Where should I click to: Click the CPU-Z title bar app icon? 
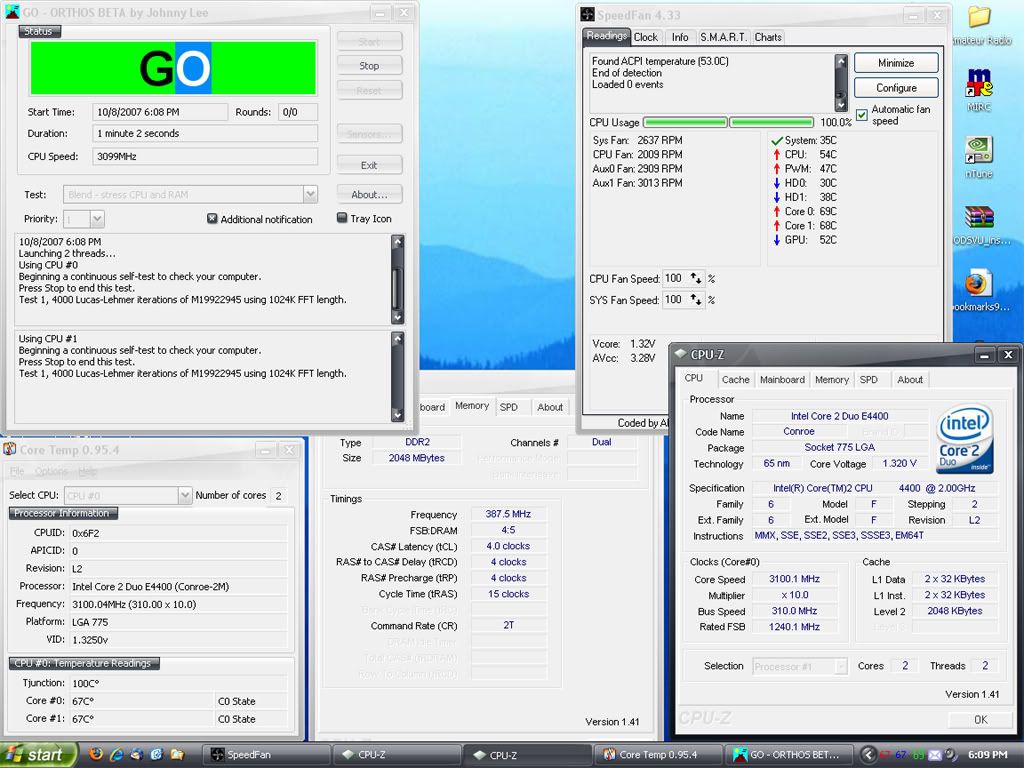(681, 354)
